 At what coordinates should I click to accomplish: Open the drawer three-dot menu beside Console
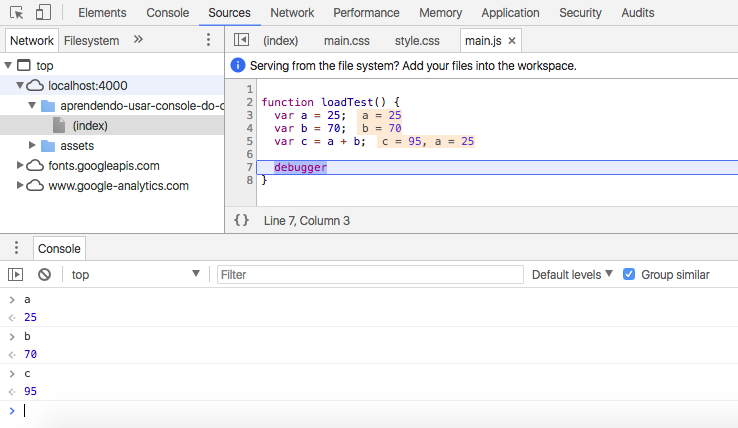[x=16, y=248]
